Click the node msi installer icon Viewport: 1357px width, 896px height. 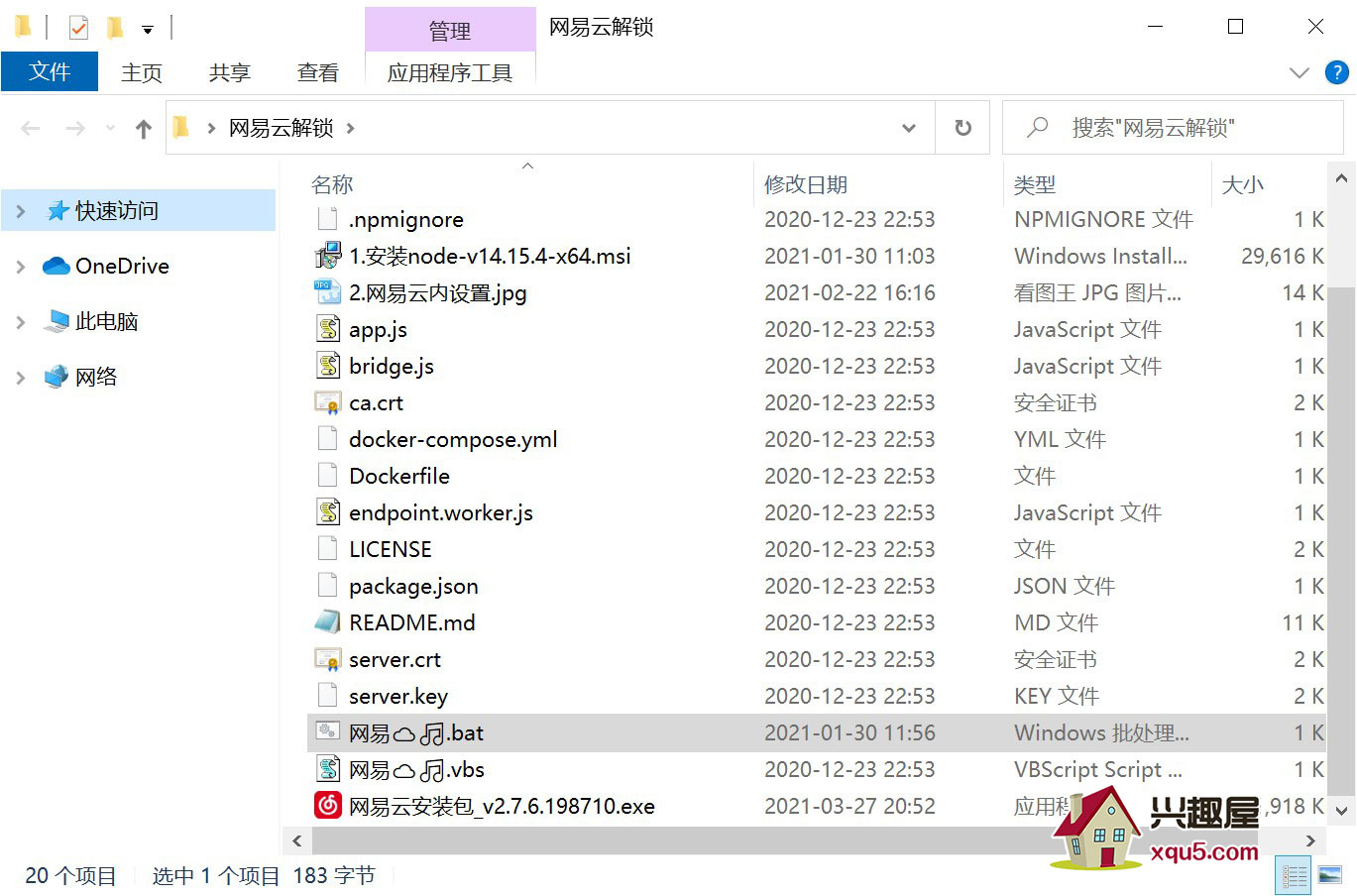(x=328, y=256)
